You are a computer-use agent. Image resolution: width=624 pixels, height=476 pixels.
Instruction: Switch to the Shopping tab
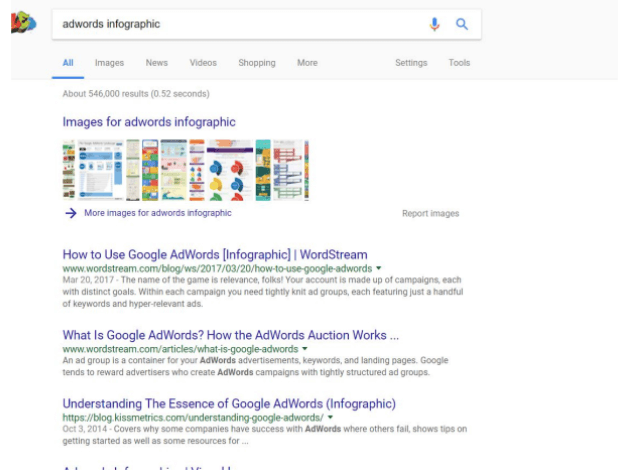[257, 63]
